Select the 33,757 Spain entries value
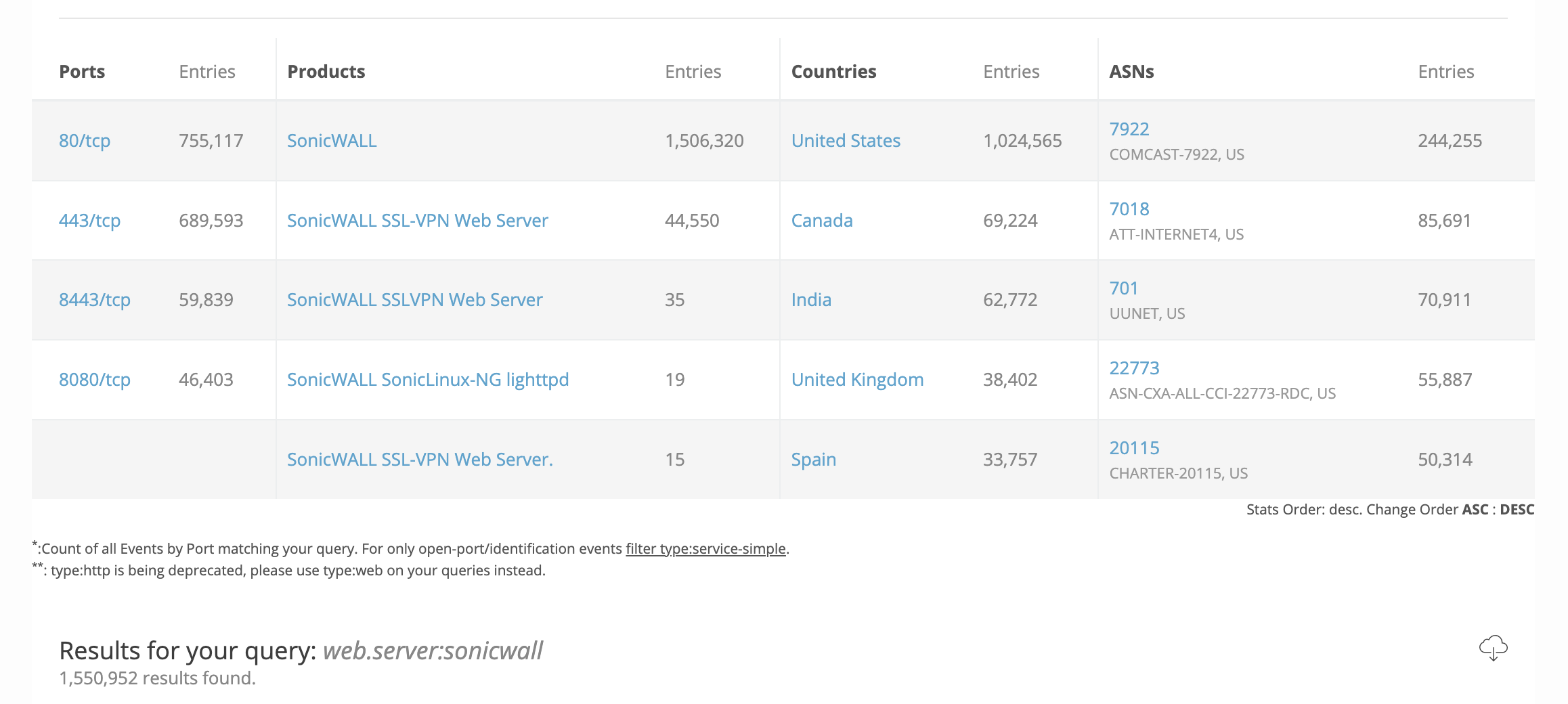1568x704 pixels. click(1010, 460)
